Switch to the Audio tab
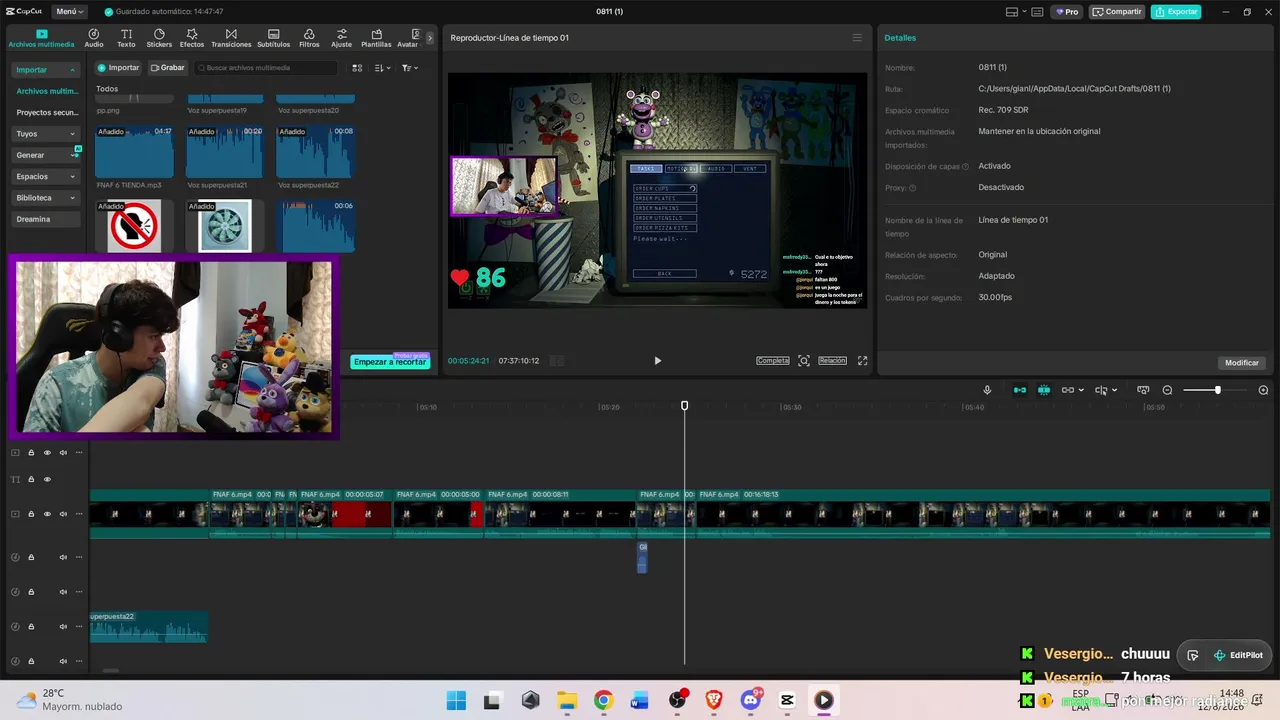 pyautogui.click(x=94, y=38)
